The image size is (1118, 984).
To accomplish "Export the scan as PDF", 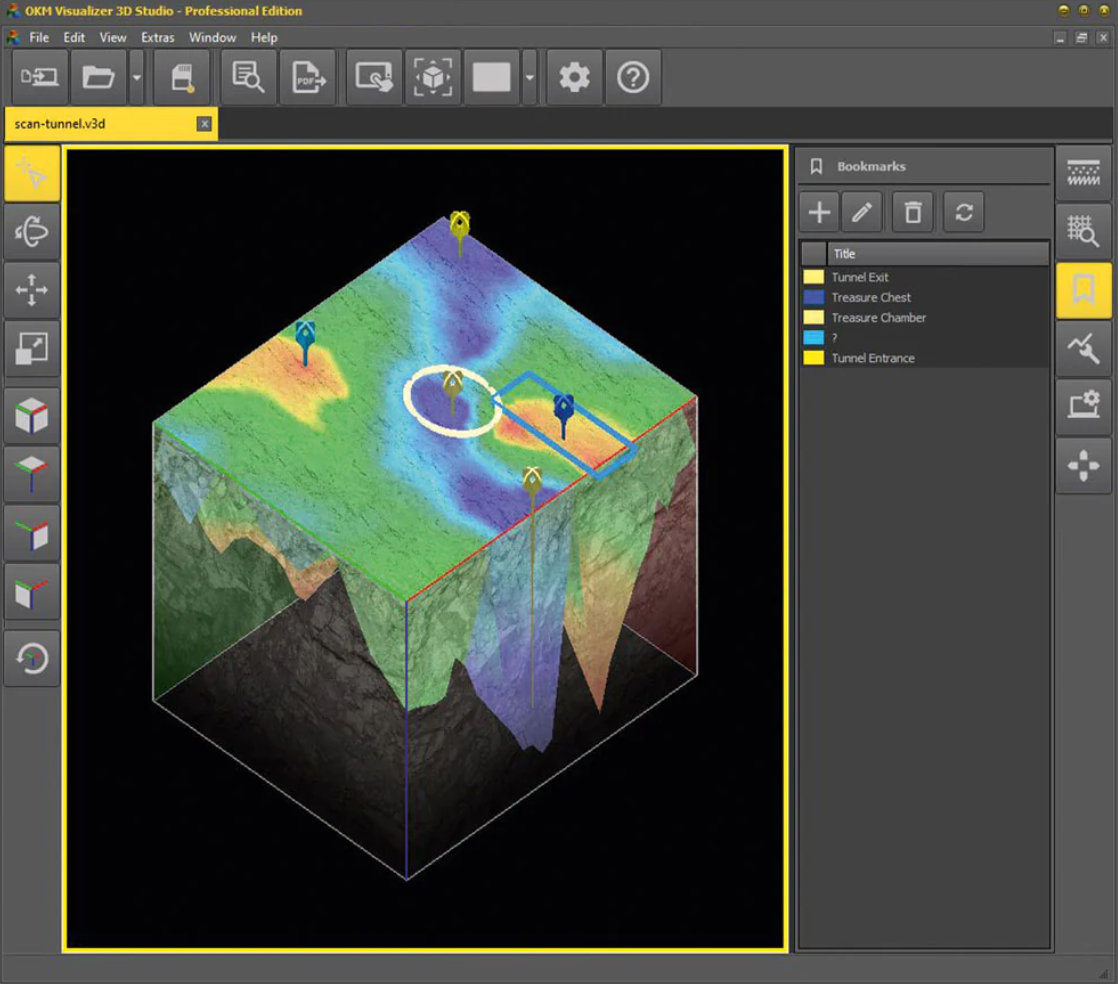I will coord(308,77).
